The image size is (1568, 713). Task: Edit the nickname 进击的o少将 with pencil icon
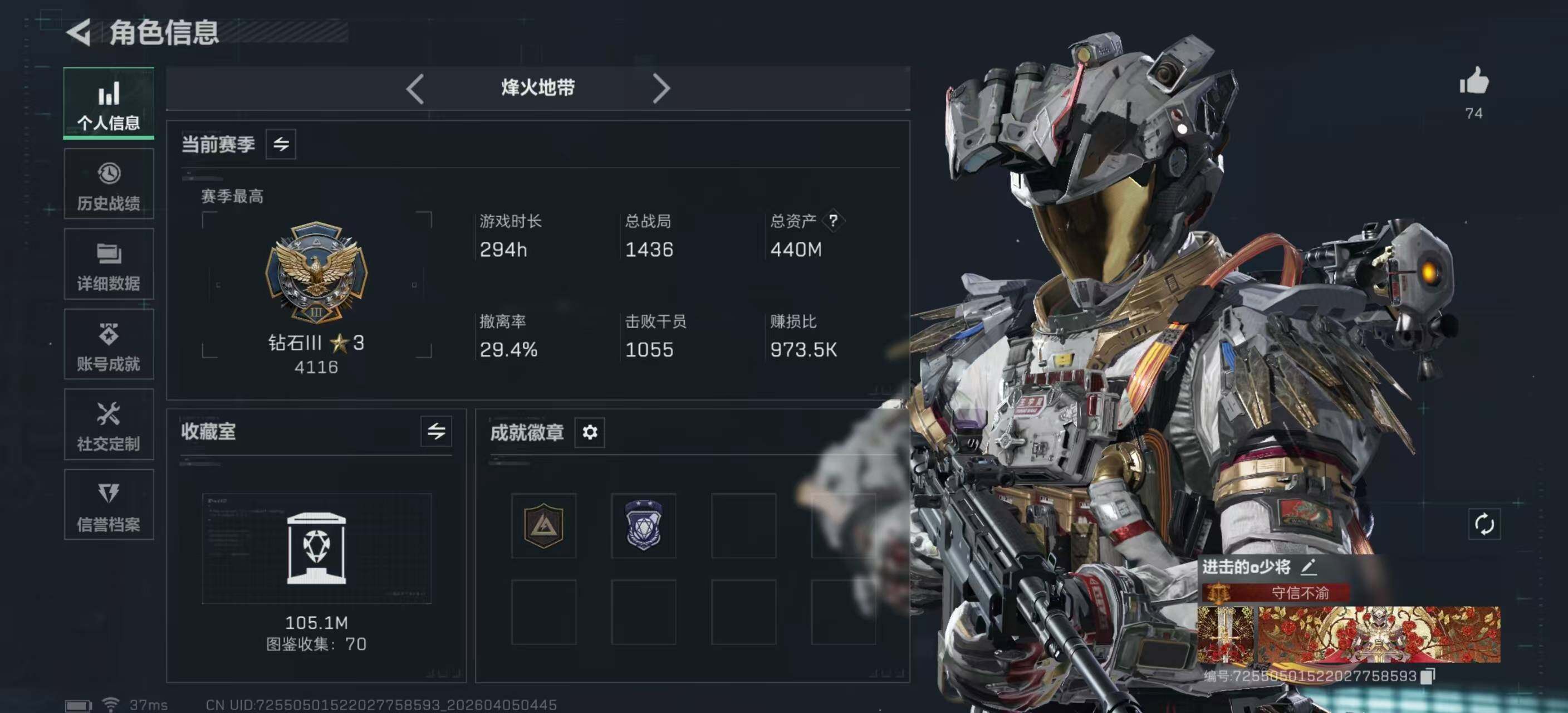point(1309,568)
